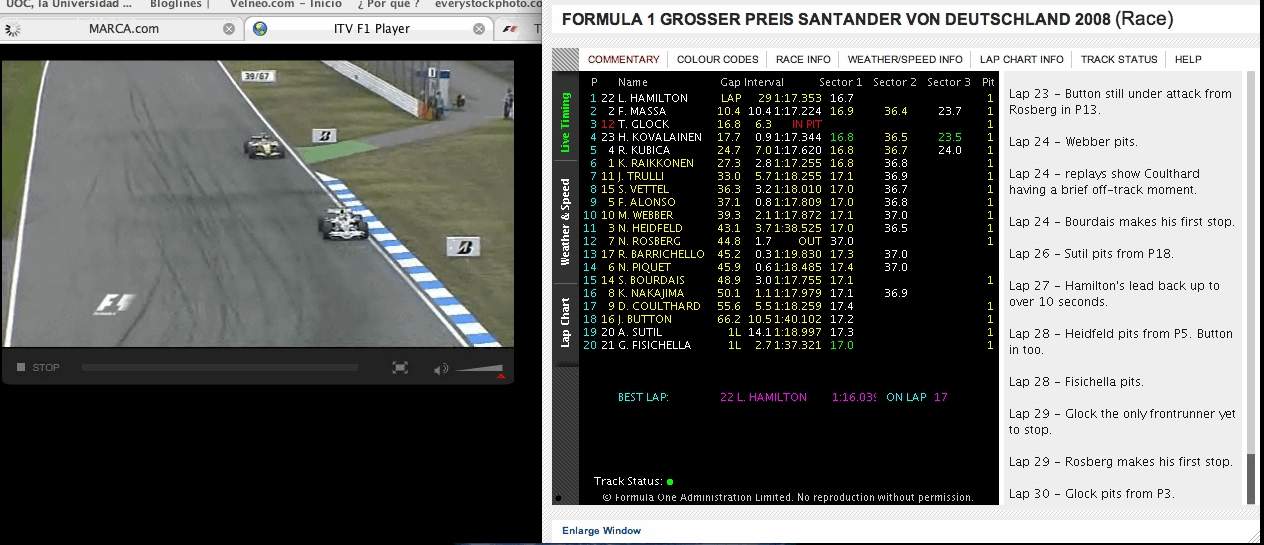Click the Pit column header
The height and width of the screenshot is (545, 1264).
[x=988, y=82]
